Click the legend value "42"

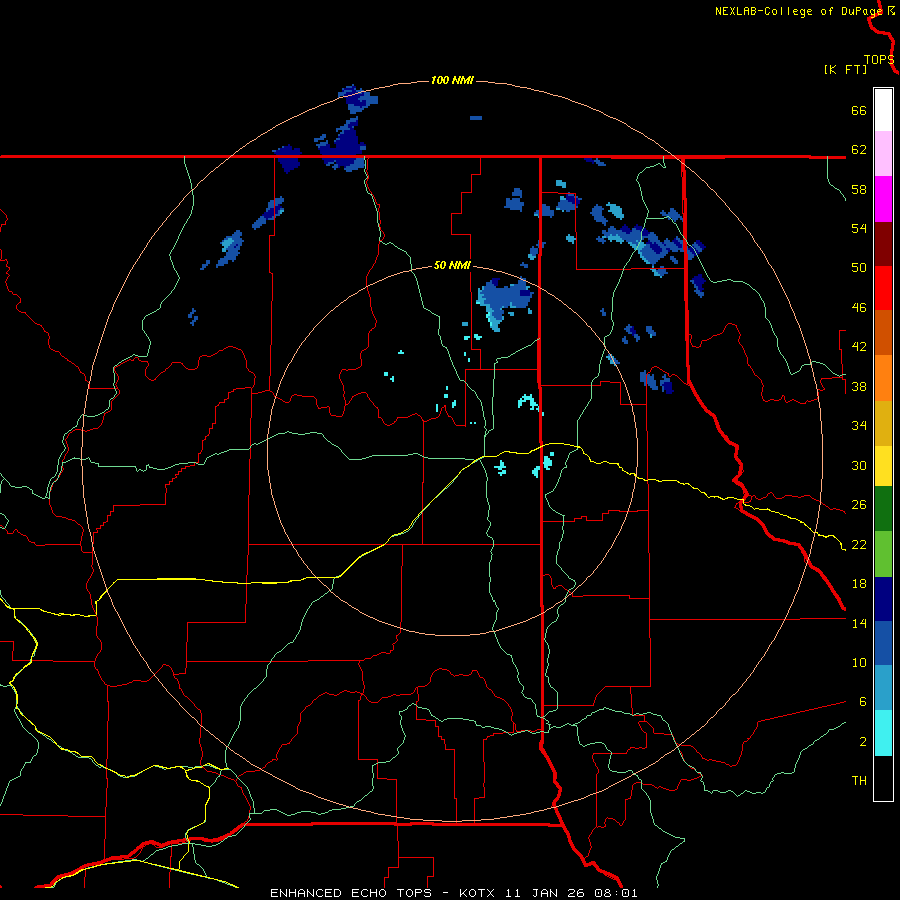859,347
